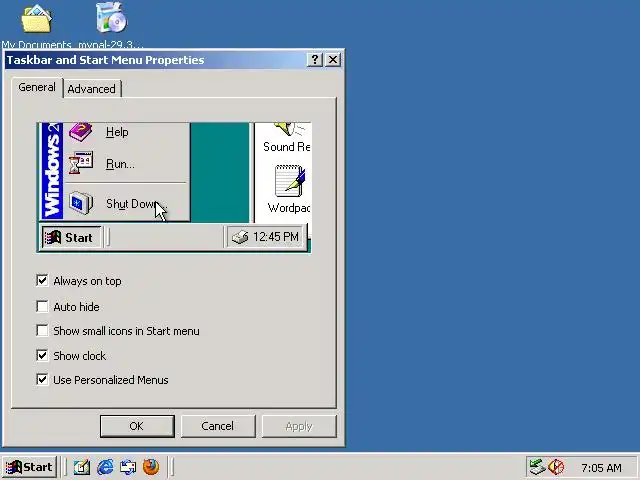640x480 pixels.
Task: Enable the Auto hide checkbox
Action: click(x=42, y=307)
